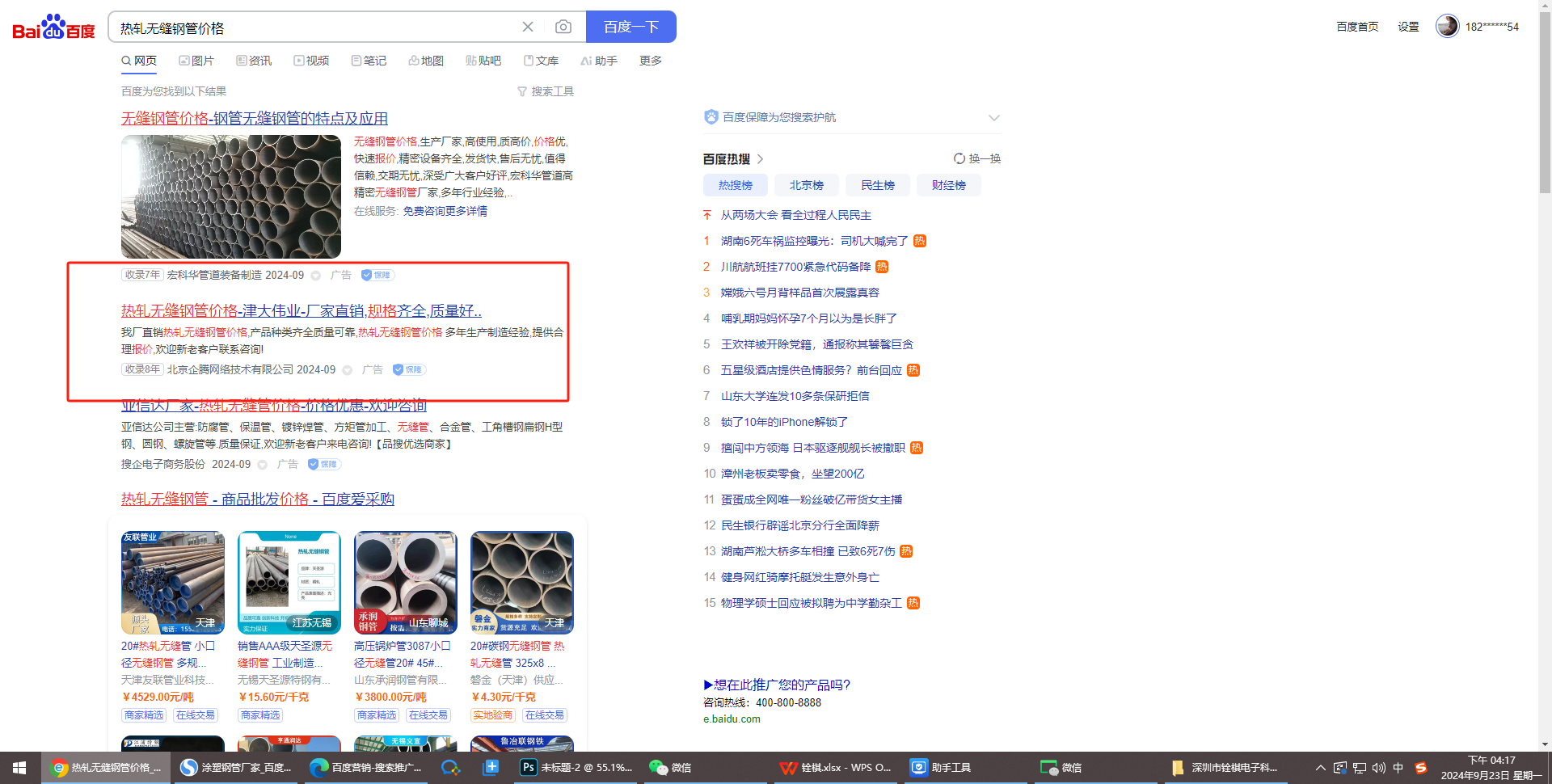Viewport: 1552px width, 784px height.
Task: Click 保障 badge next to 宏科华管道装备制造
Action: [377, 275]
